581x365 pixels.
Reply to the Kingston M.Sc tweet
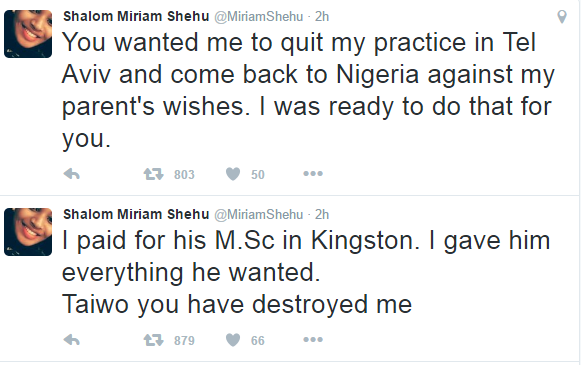(x=72, y=340)
